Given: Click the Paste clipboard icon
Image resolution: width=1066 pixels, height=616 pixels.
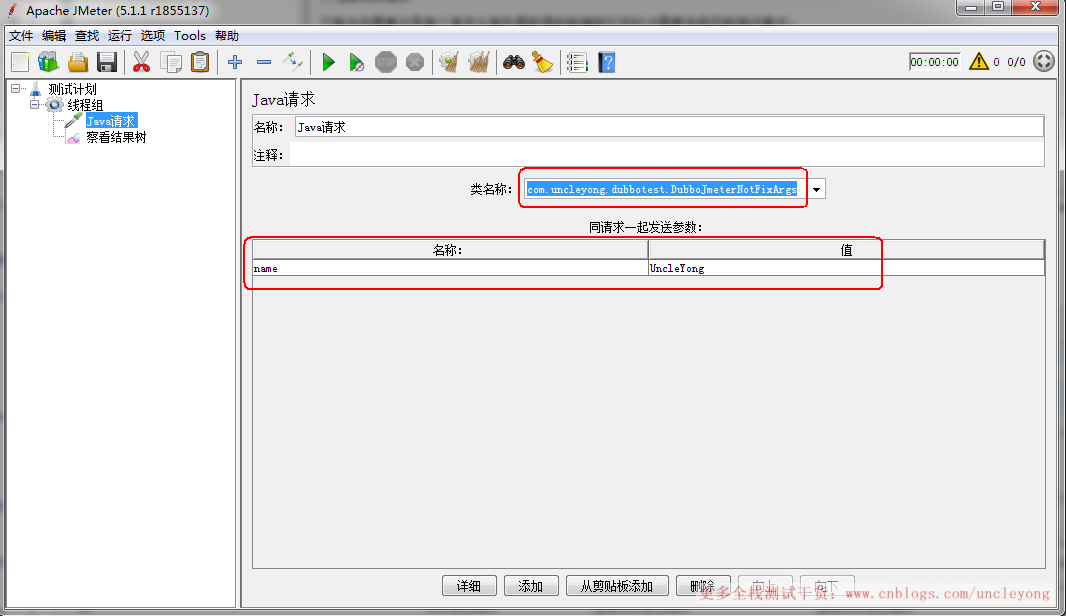Looking at the screenshot, I should [200, 63].
